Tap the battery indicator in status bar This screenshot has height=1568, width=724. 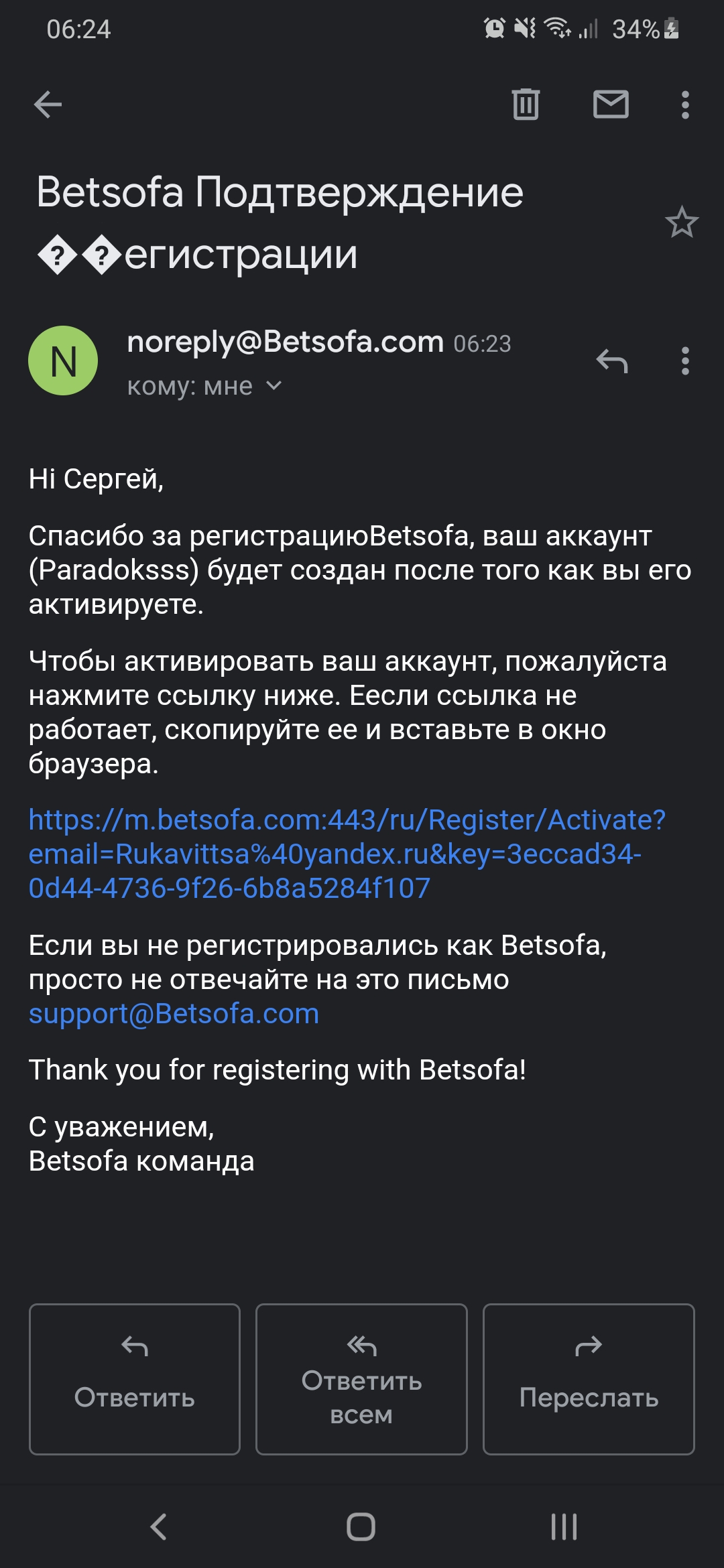(x=671, y=29)
